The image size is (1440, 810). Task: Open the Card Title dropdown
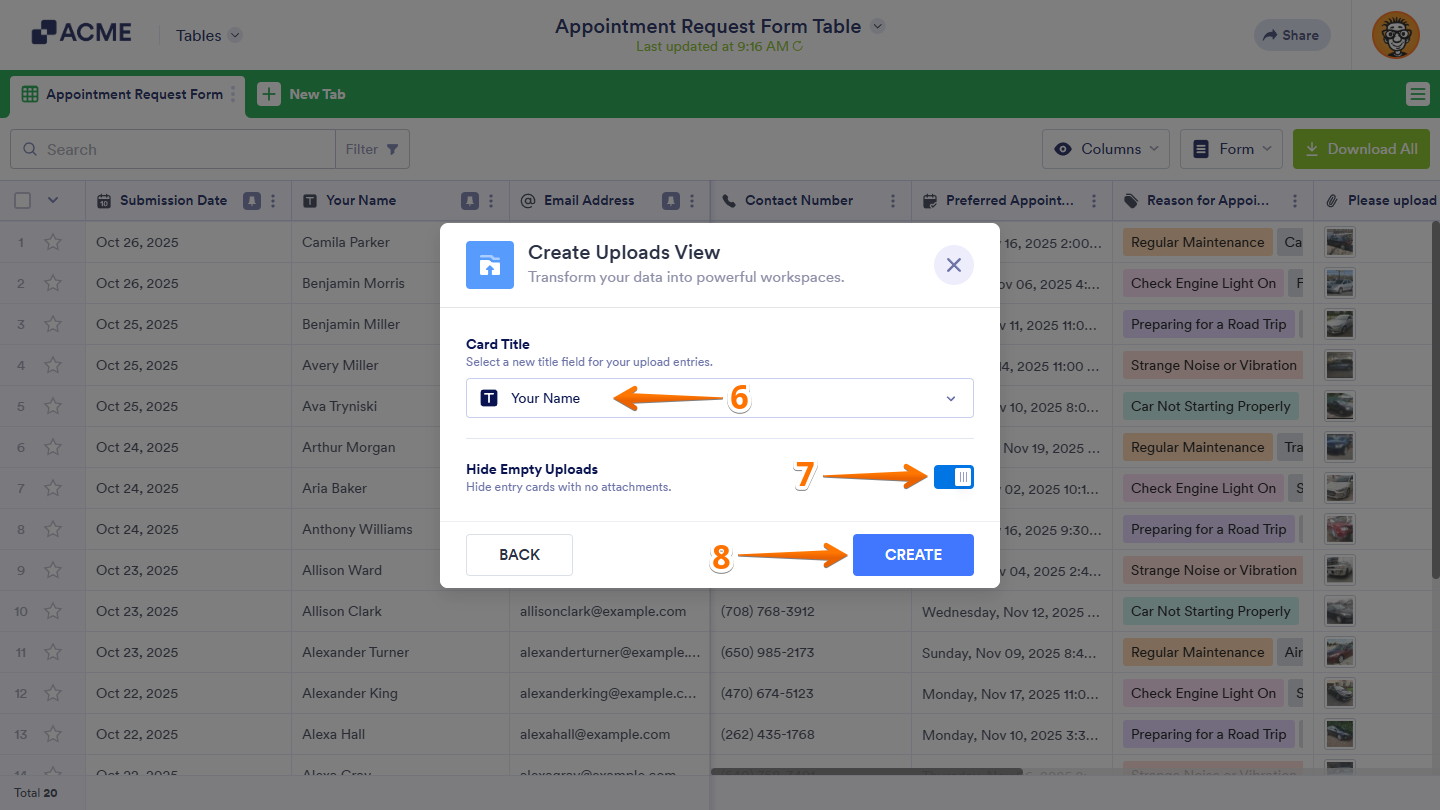tap(719, 398)
